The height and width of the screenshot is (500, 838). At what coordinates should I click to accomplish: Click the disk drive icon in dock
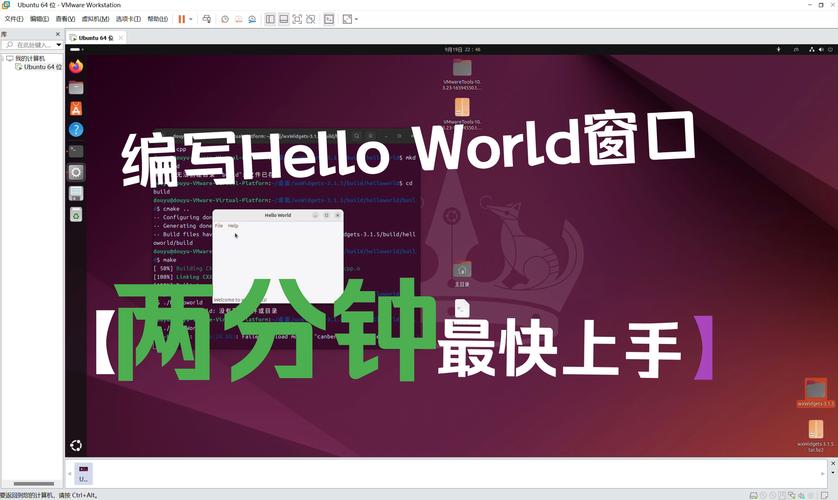pyautogui.click(x=76, y=193)
